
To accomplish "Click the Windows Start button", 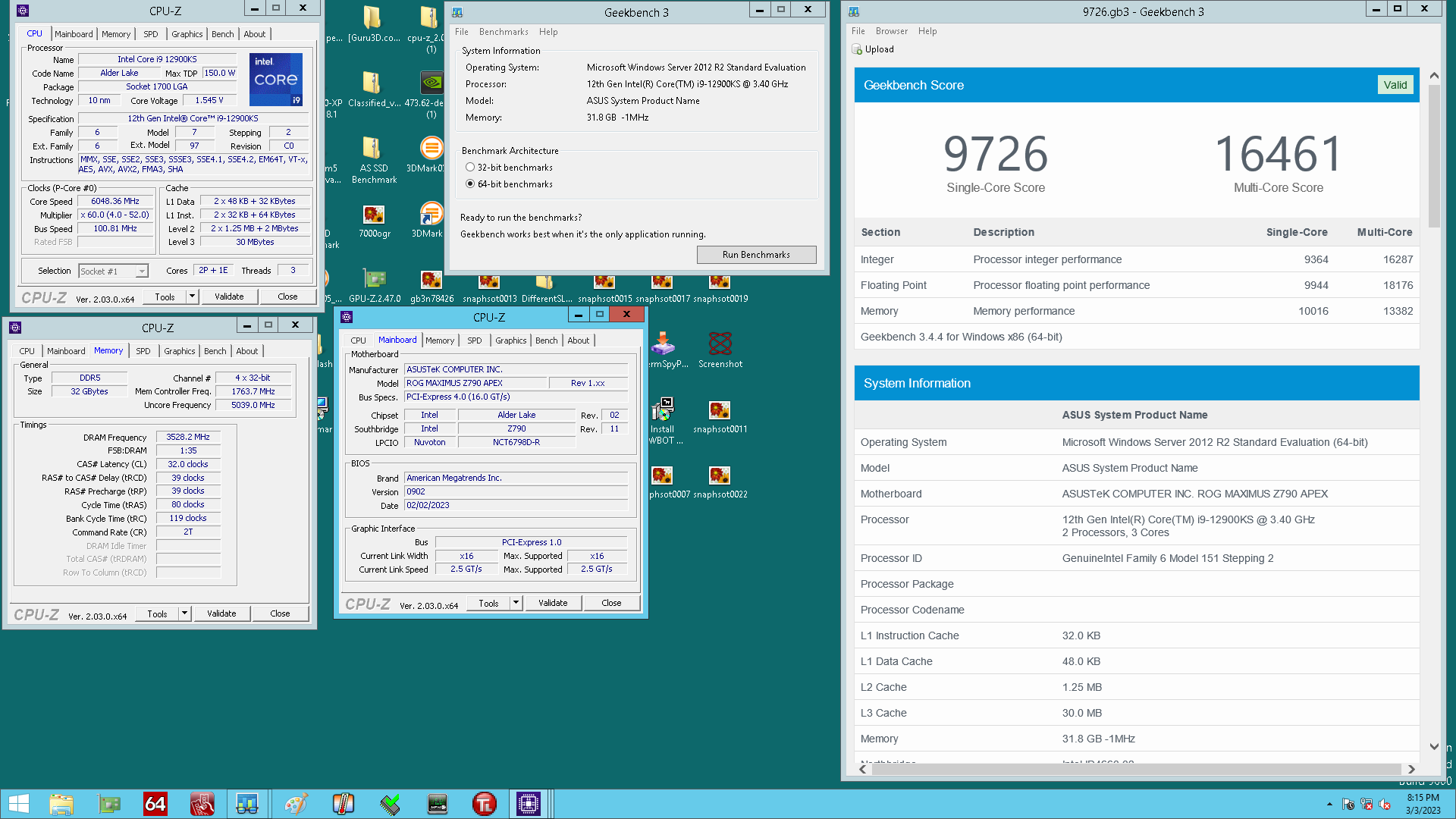I will (19, 804).
